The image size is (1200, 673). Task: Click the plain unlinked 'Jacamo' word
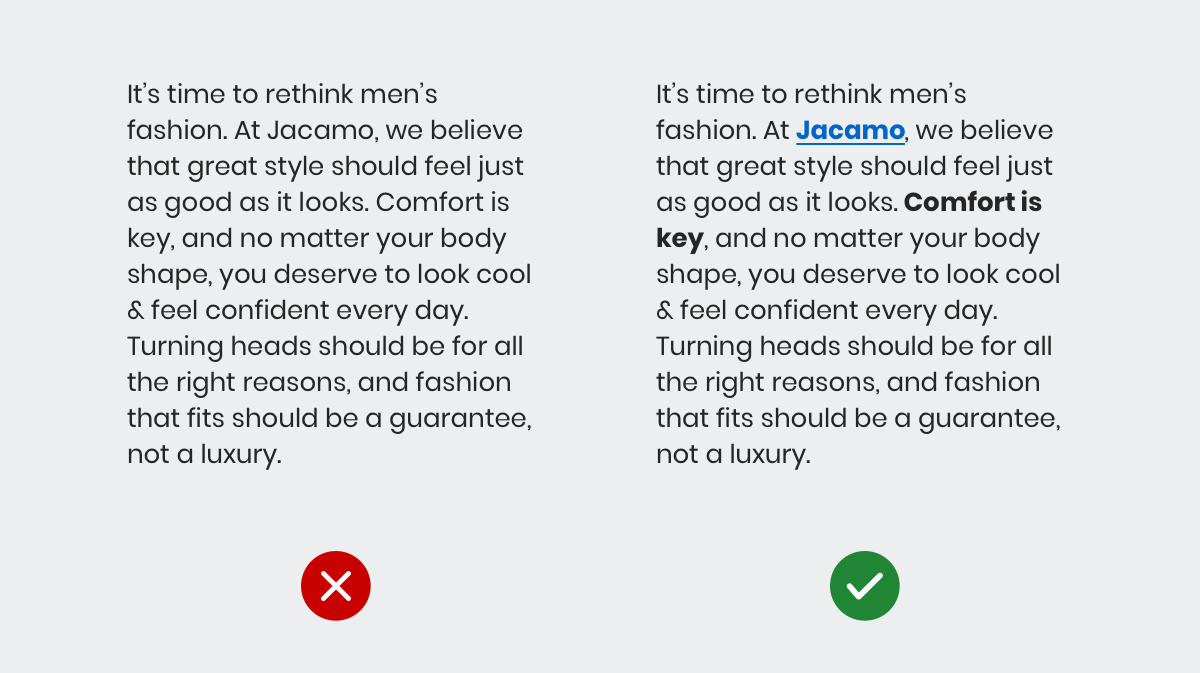tap(322, 131)
